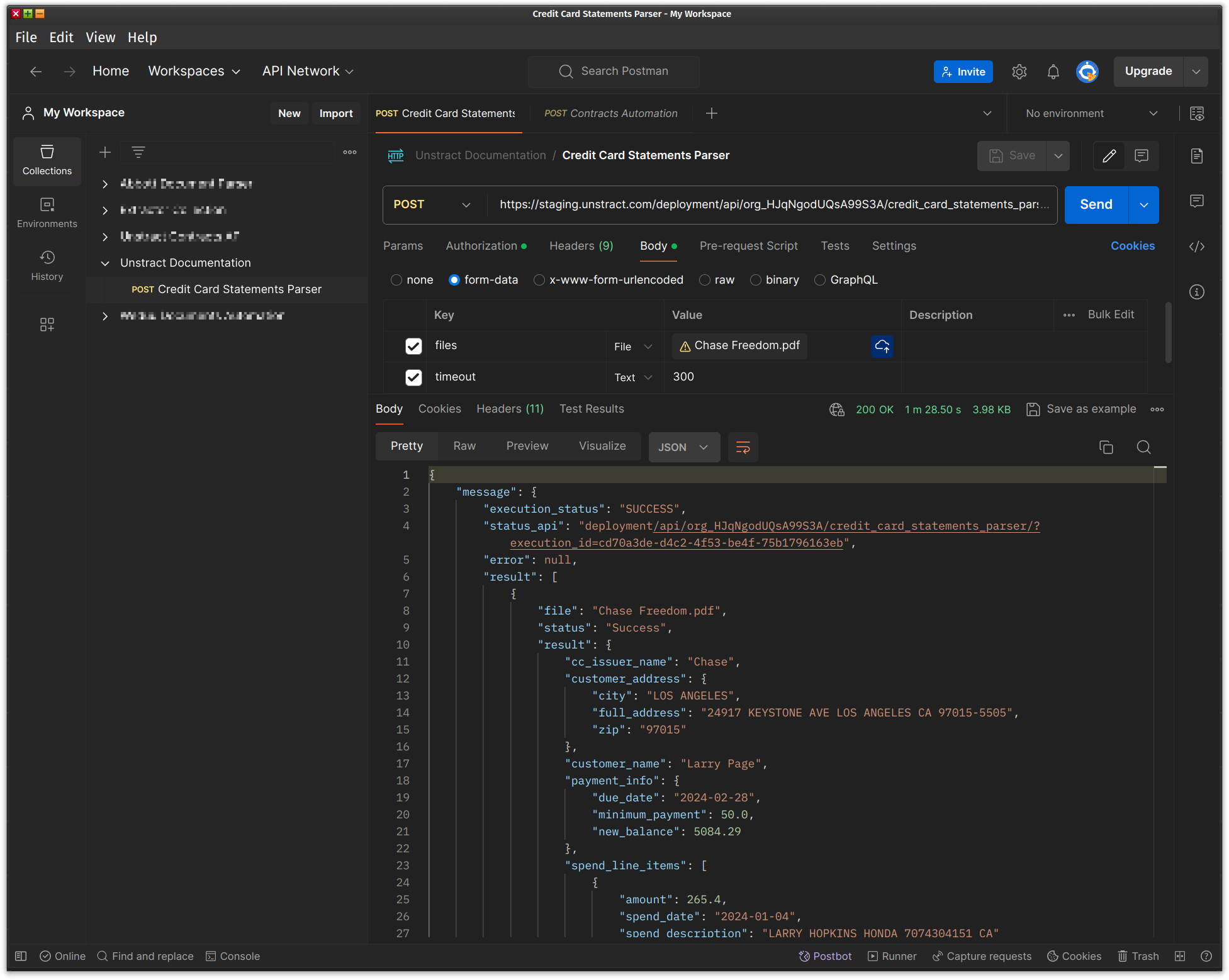Screen dimensions: 1229x980
Task: Select the raw body type
Action: 705,280
